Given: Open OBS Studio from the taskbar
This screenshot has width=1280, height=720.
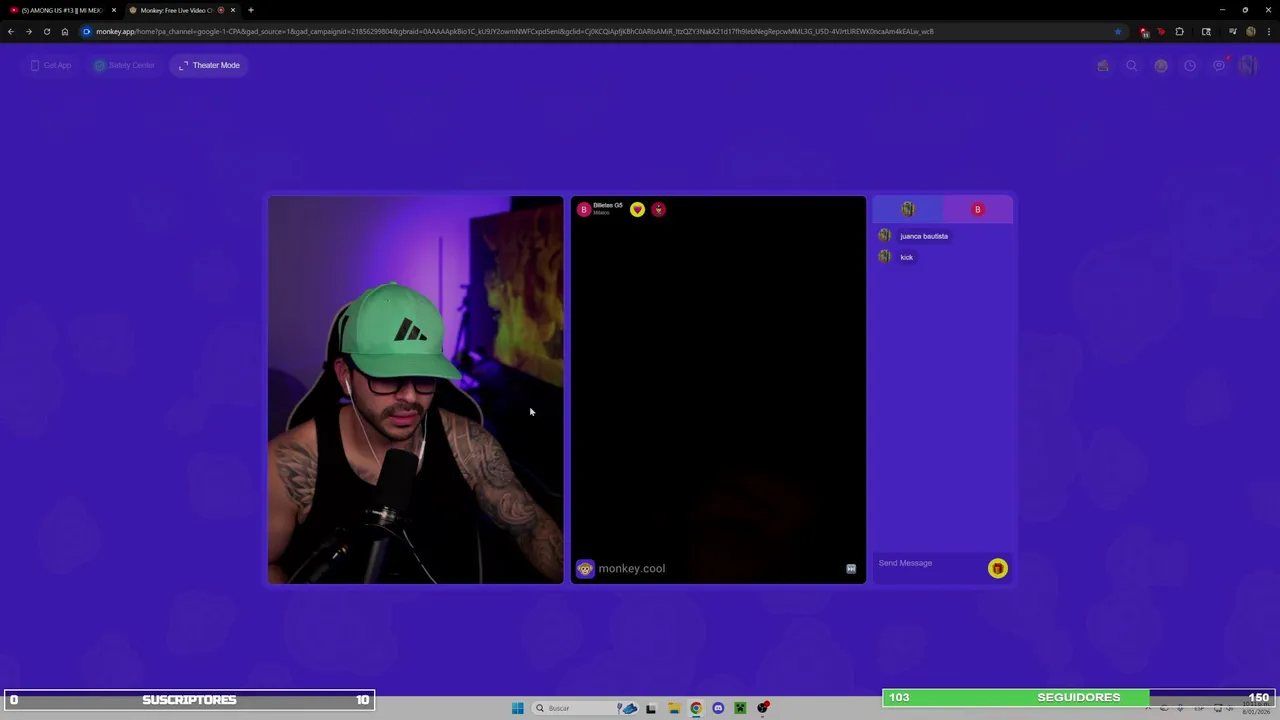Looking at the screenshot, I should (763, 708).
